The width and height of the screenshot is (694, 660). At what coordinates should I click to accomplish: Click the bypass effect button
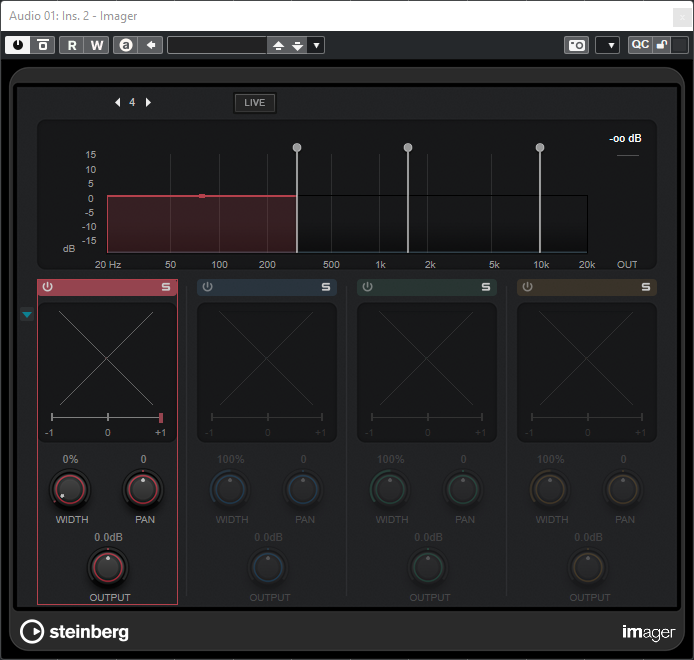[43, 45]
